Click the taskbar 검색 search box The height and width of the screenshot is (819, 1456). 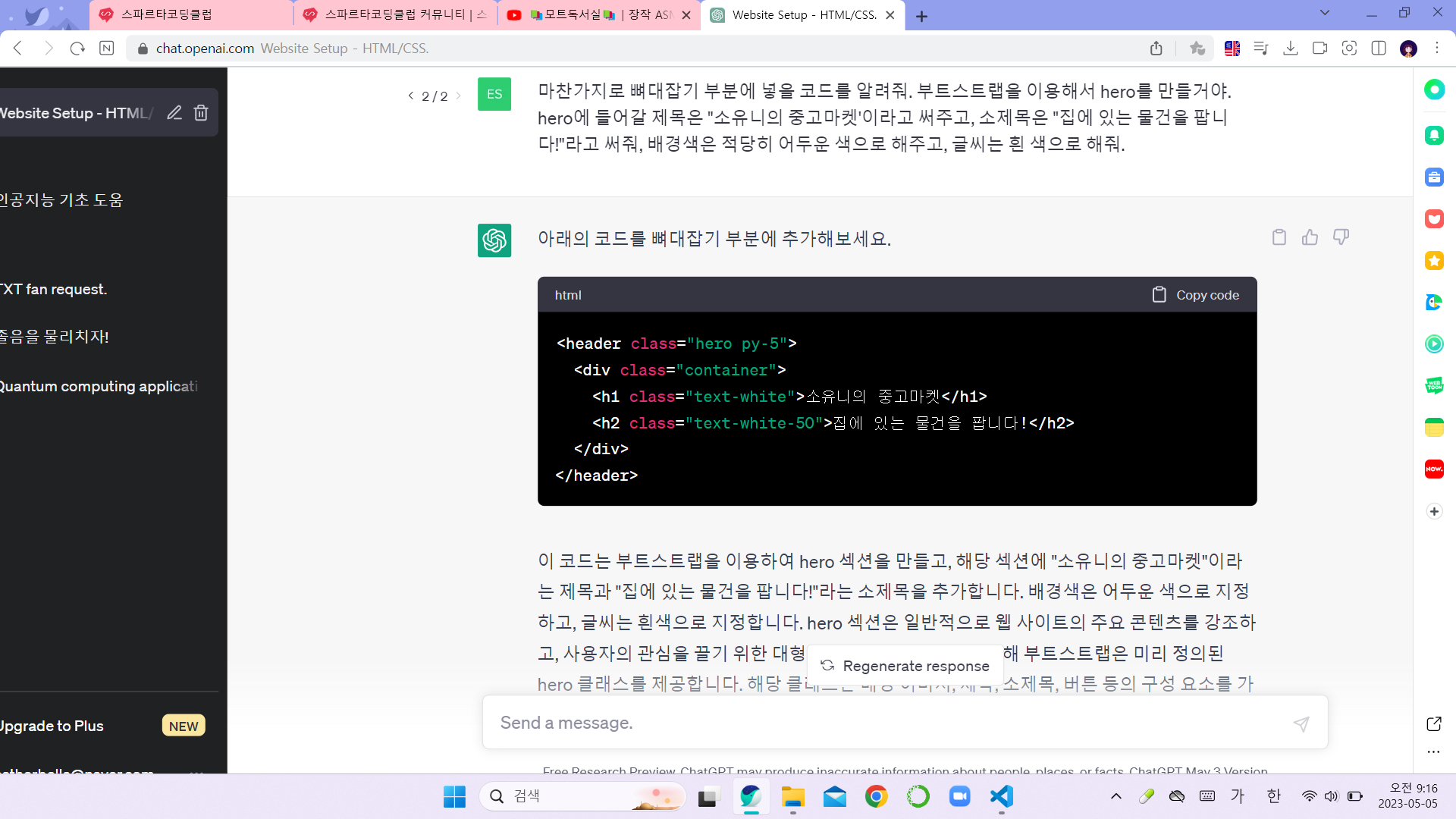(x=582, y=796)
